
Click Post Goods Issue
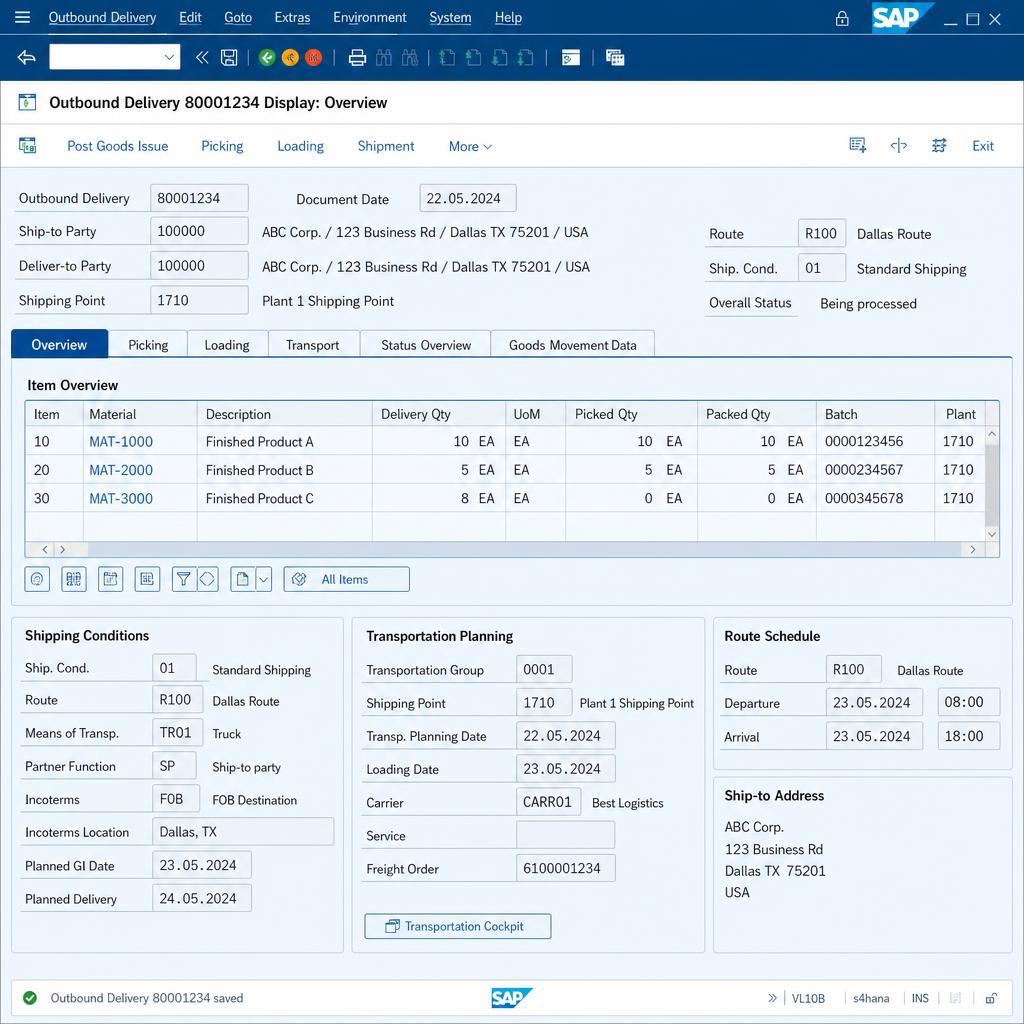pyautogui.click(x=118, y=146)
